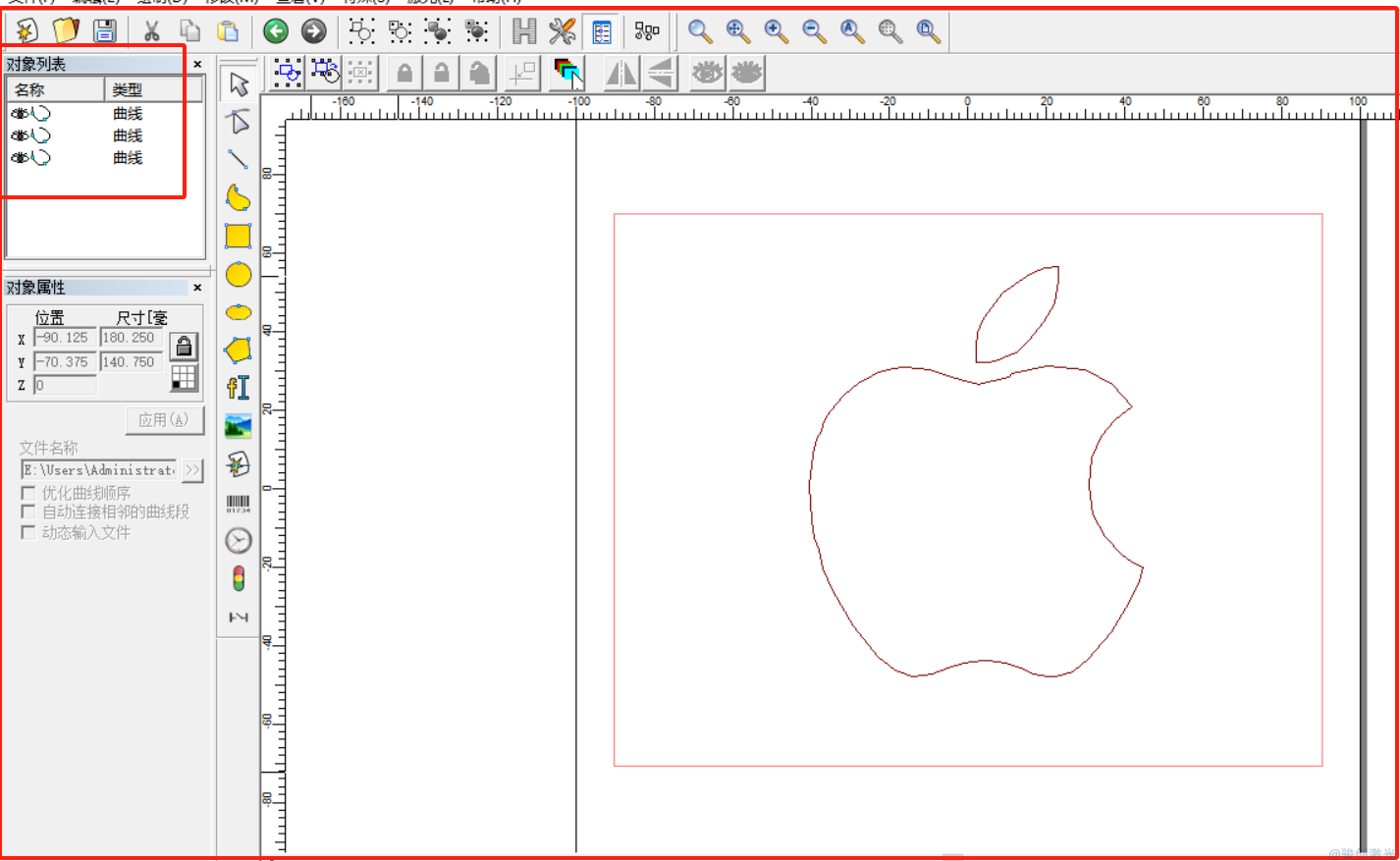Close the 对象属性 panel

tap(197, 288)
